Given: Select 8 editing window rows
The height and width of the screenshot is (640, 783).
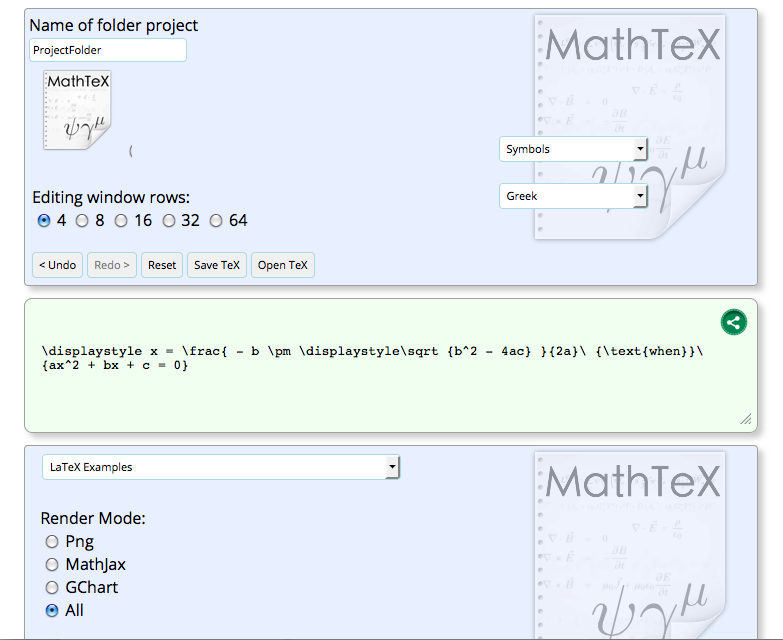Looking at the screenshot, I should pyautogui.click(x=82, y=220).
